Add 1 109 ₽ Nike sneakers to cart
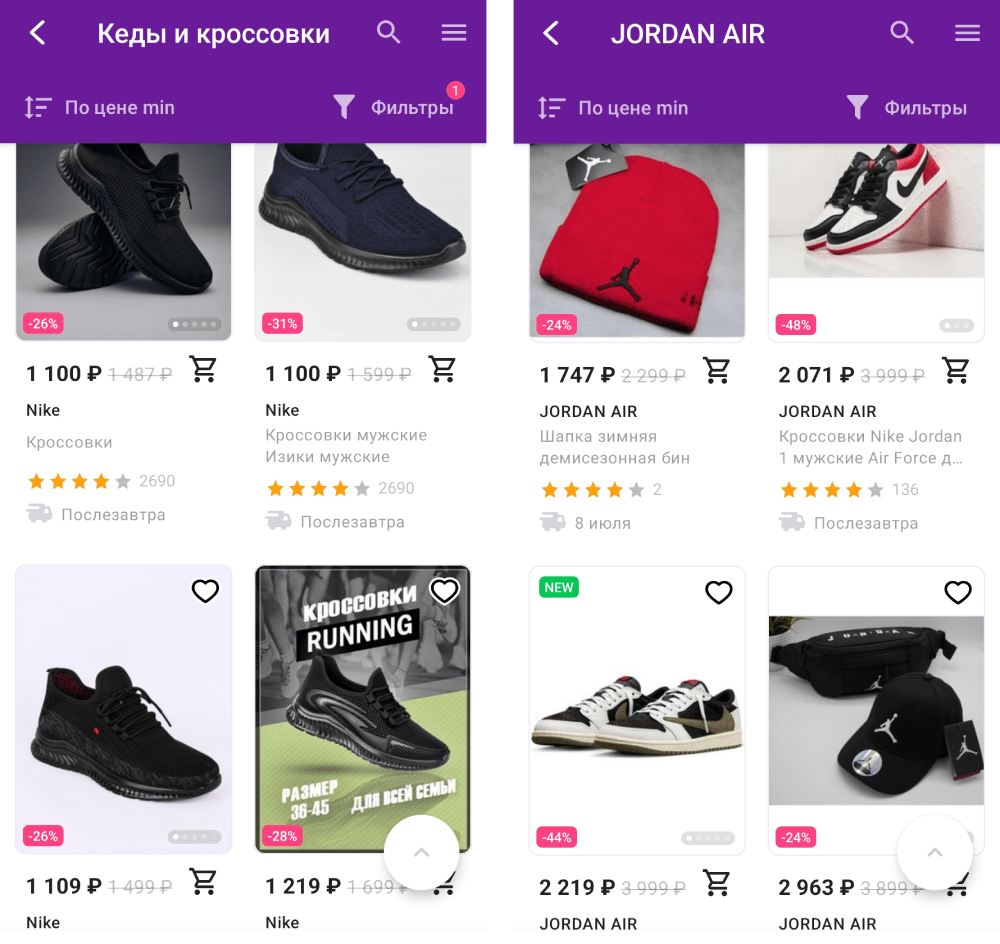The image size is (1000, 944). tap(204, 882)
